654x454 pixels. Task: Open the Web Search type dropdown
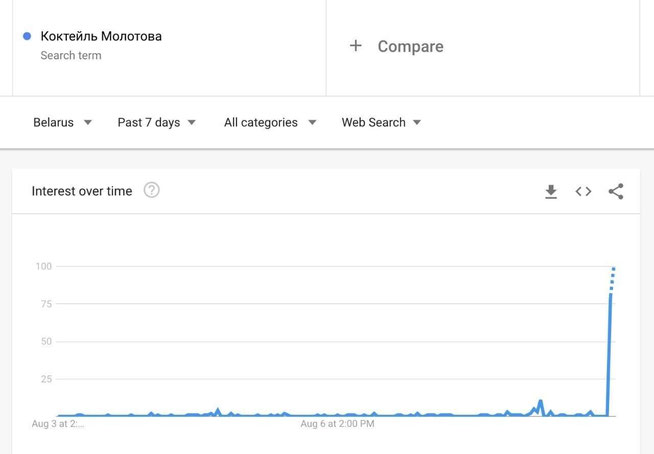coord(381,122)
